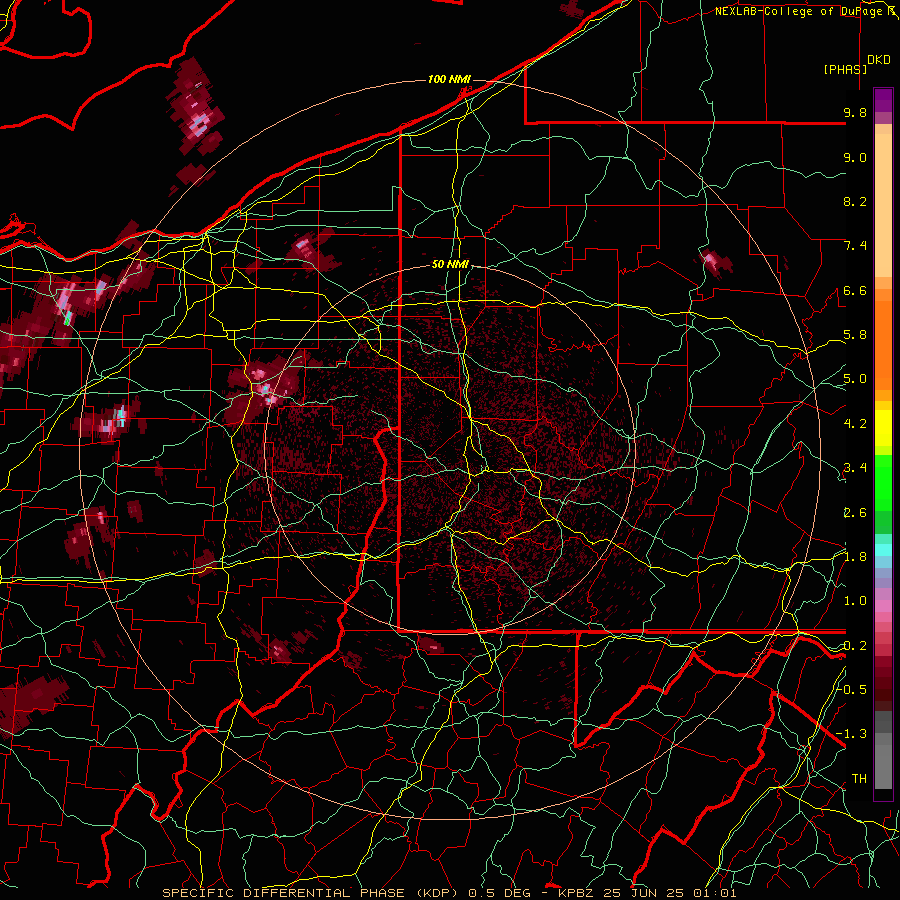Click the 8.2 legend value

click(x=855, y=201)
